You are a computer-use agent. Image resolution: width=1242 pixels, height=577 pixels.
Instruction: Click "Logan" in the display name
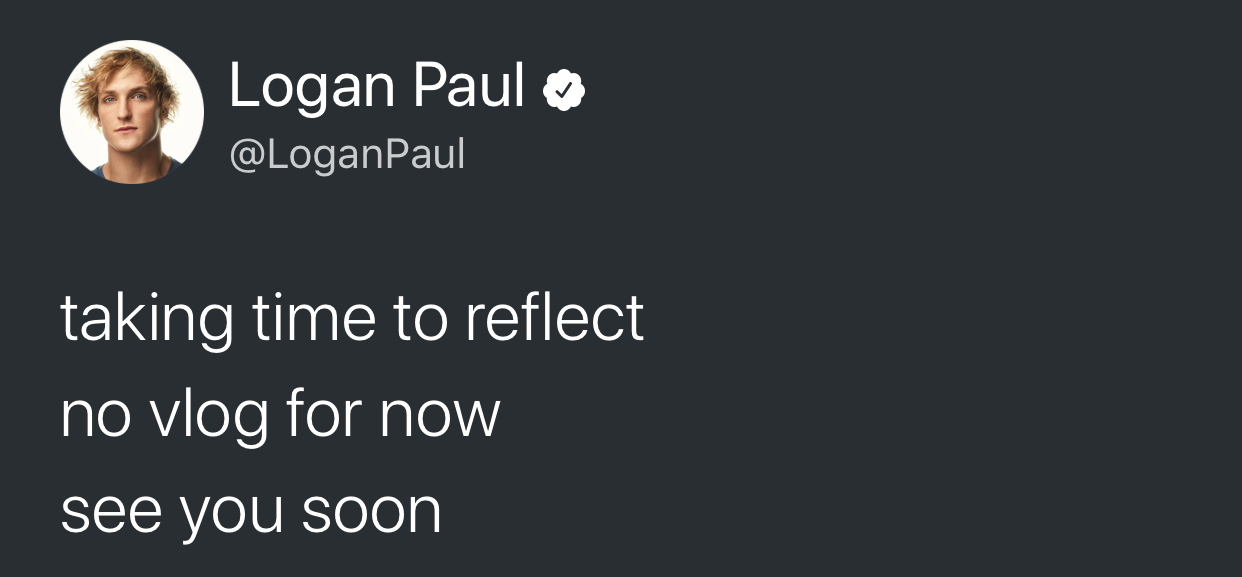pyautogui.click(x=313, y=88)
